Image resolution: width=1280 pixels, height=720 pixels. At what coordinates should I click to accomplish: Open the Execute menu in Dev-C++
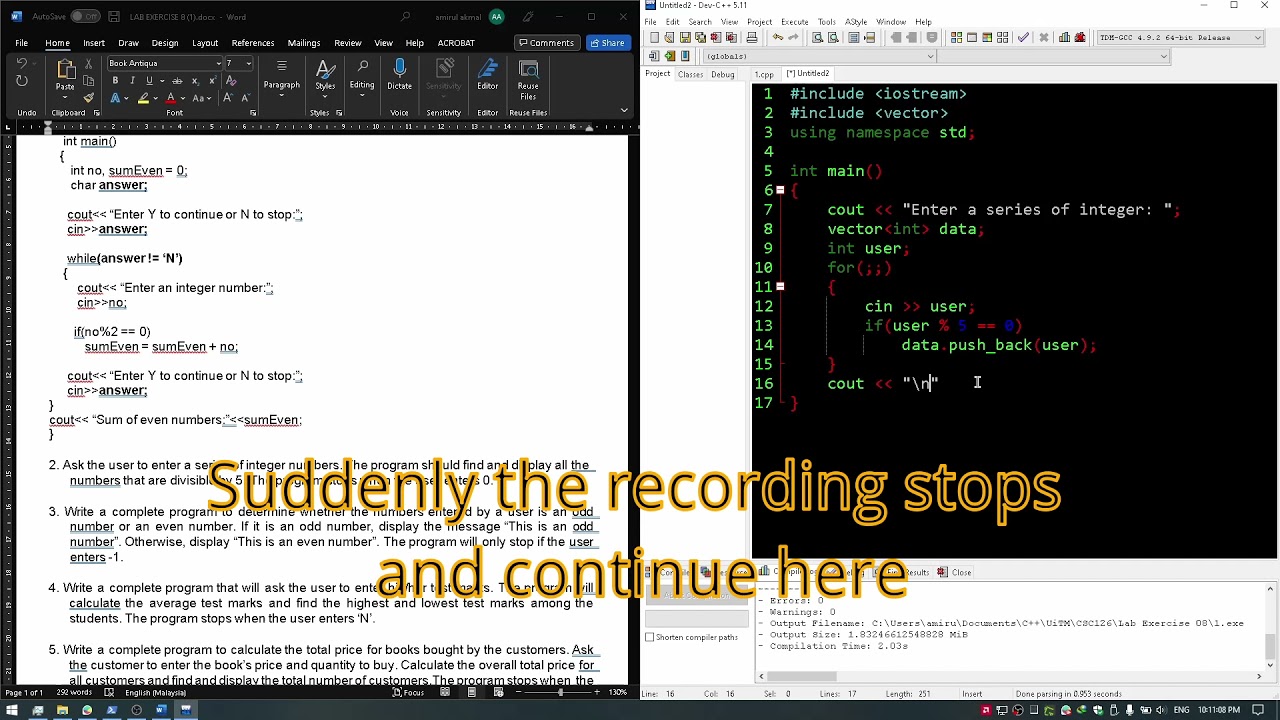click(795, 22)
